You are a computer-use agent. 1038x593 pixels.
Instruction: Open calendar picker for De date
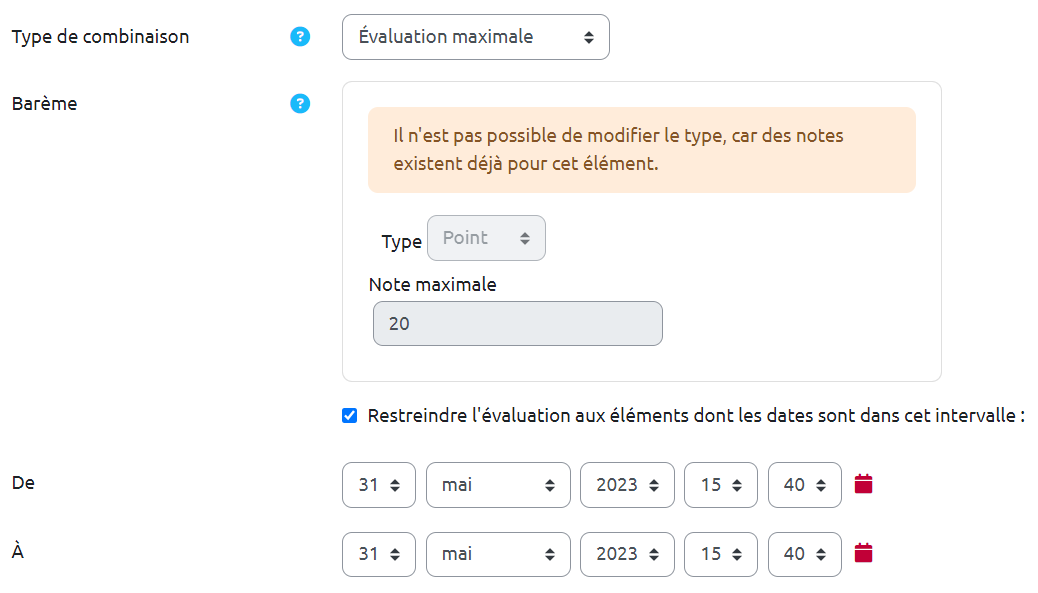click(865, 485)
